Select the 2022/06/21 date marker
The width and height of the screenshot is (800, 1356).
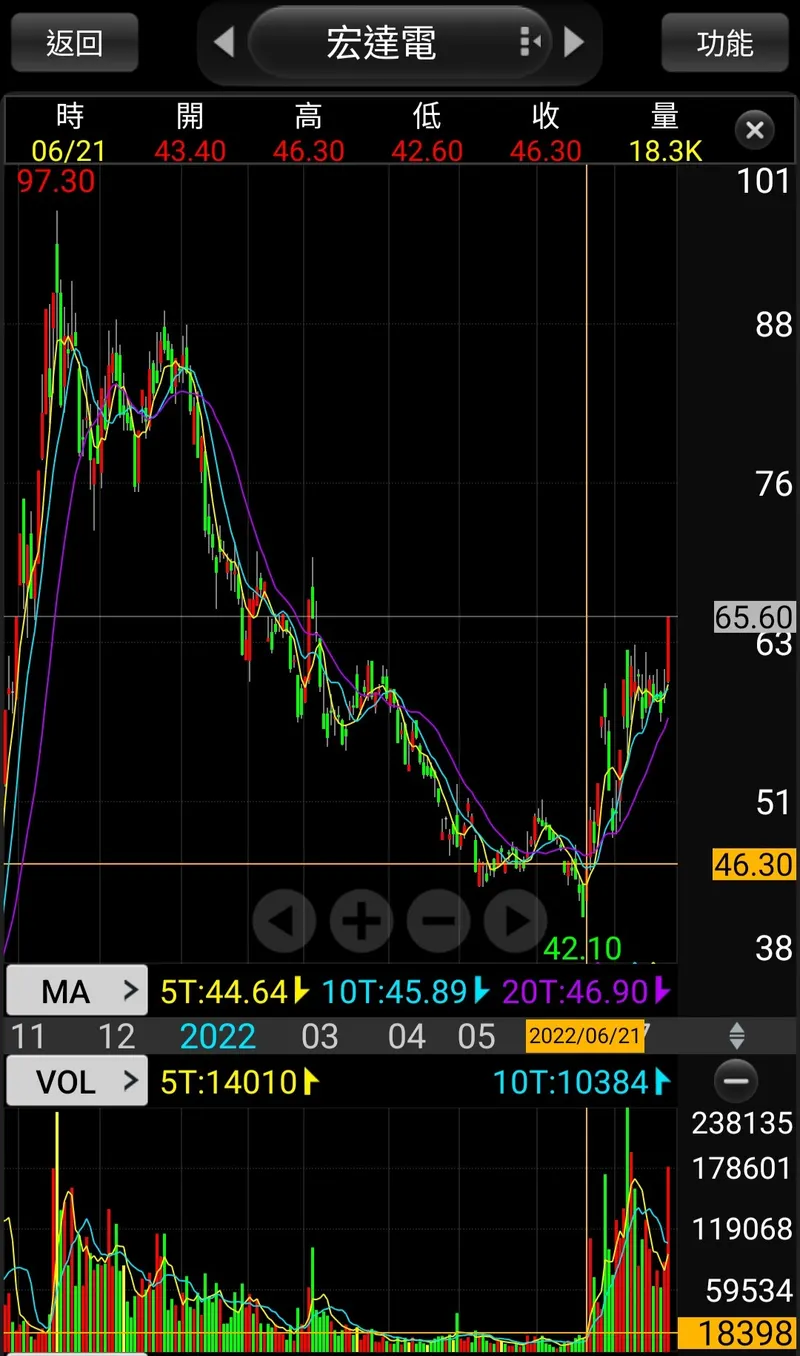coord(585,1035)
